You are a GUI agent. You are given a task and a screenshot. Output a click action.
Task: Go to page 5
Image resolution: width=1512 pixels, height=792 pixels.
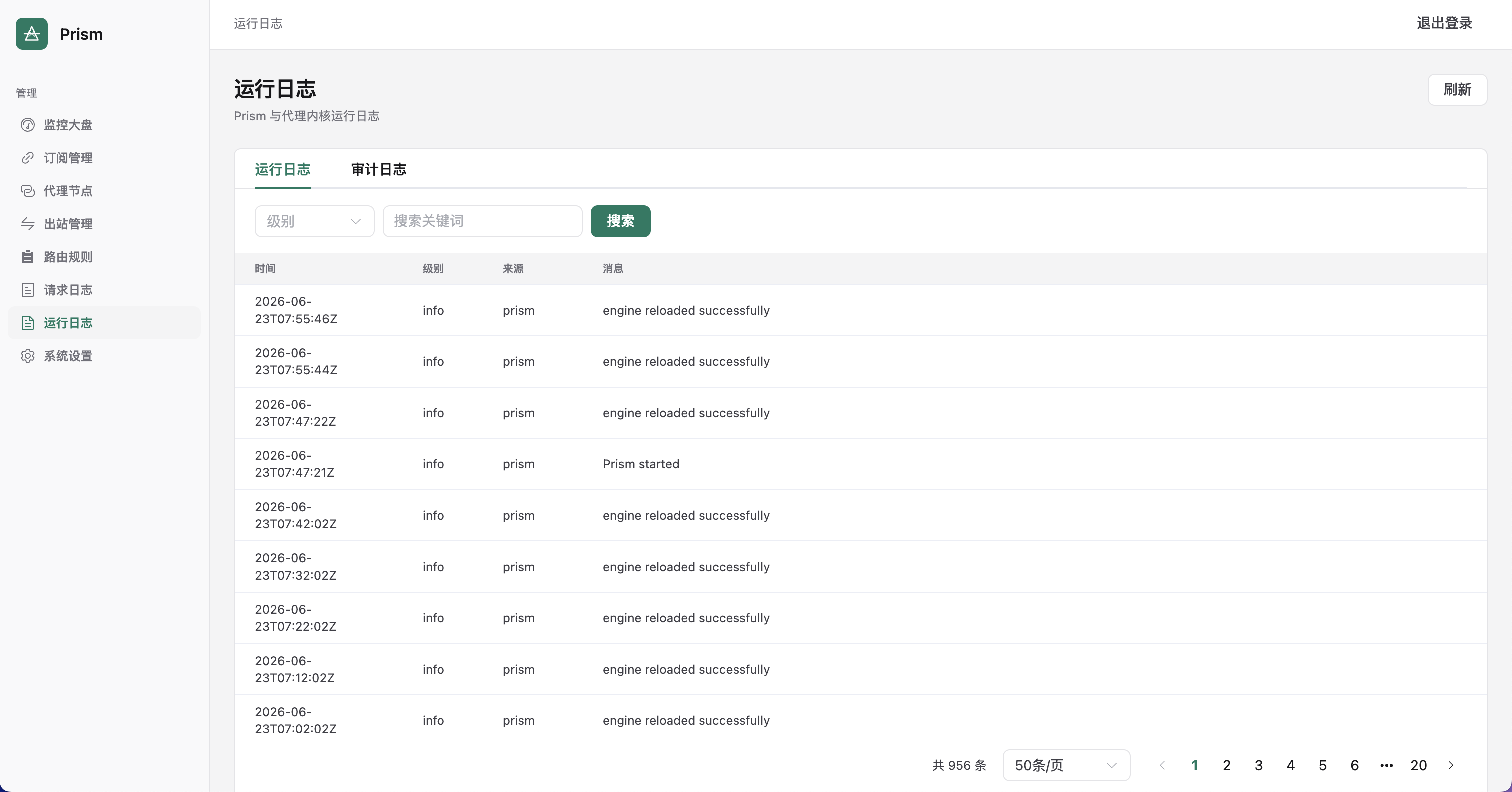1323,765
